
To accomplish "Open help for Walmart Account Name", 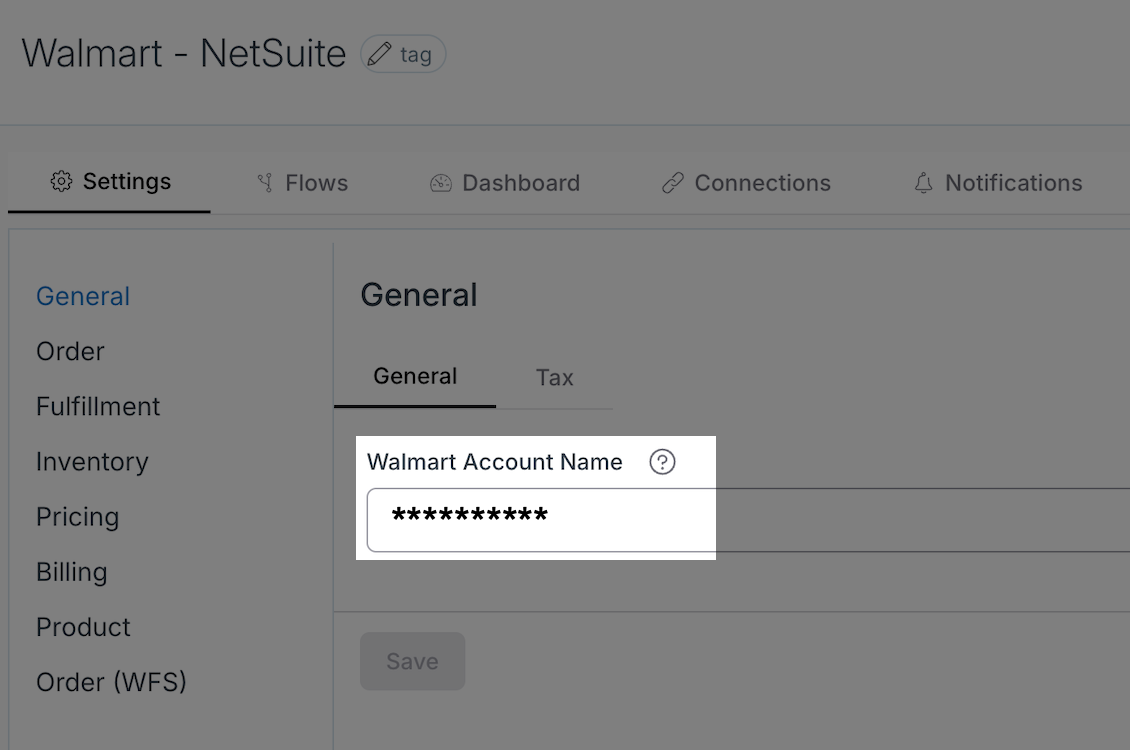I will point(662,462).
